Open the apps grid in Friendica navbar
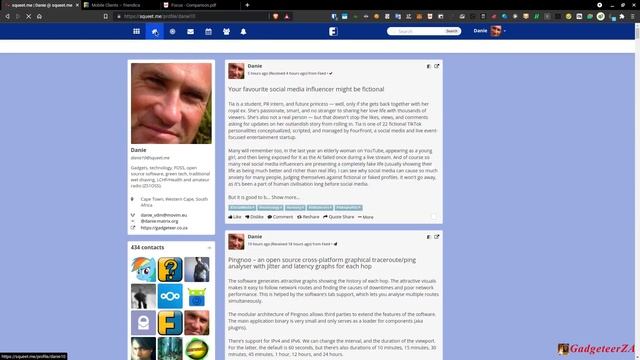The height and width of the screenshot is (360, 640). click(136, 31)
